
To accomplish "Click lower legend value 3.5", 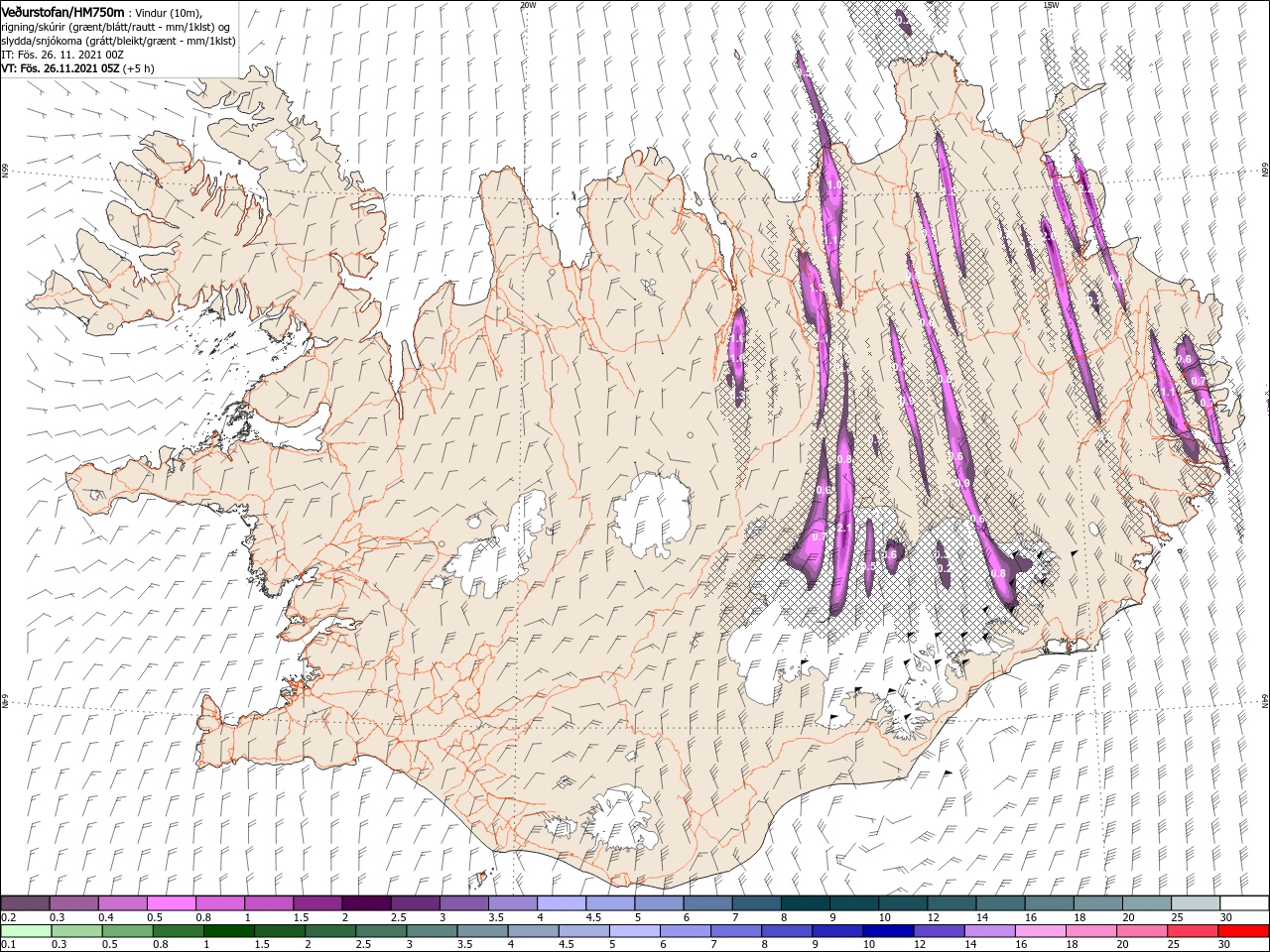I will (x=464, y=945).
